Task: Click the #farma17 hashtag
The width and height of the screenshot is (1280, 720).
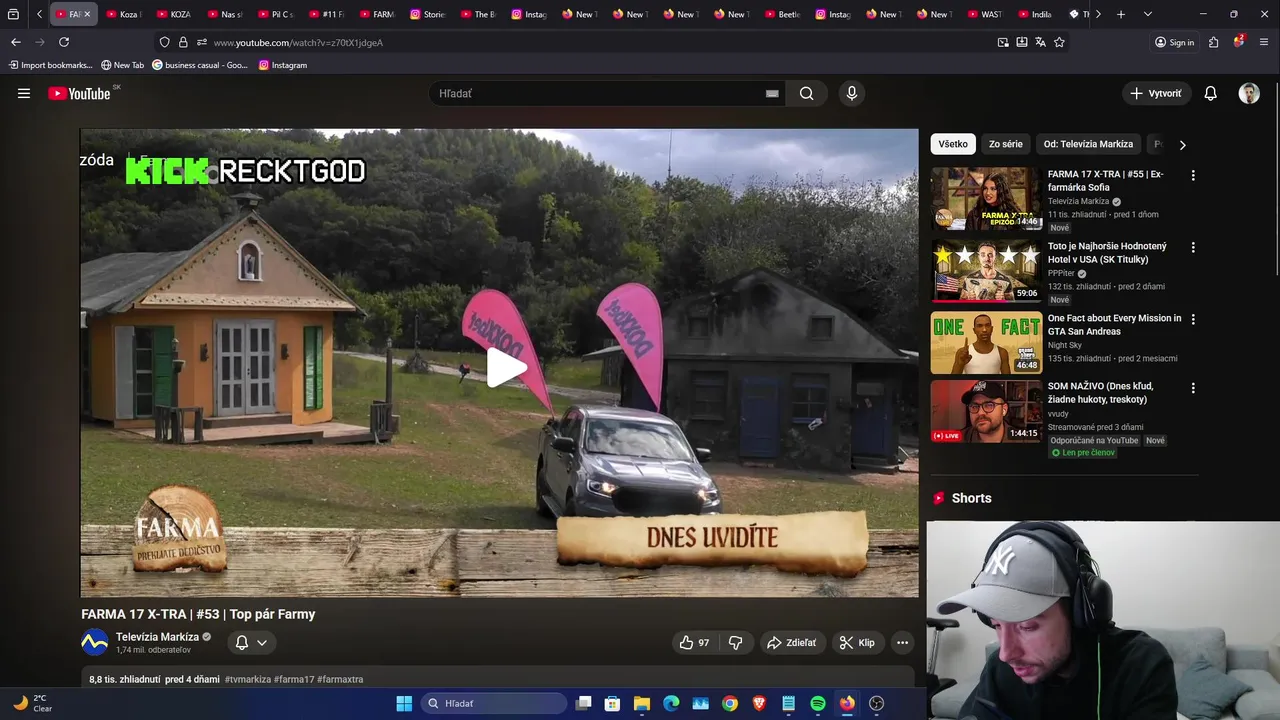Action: point(294,679)
